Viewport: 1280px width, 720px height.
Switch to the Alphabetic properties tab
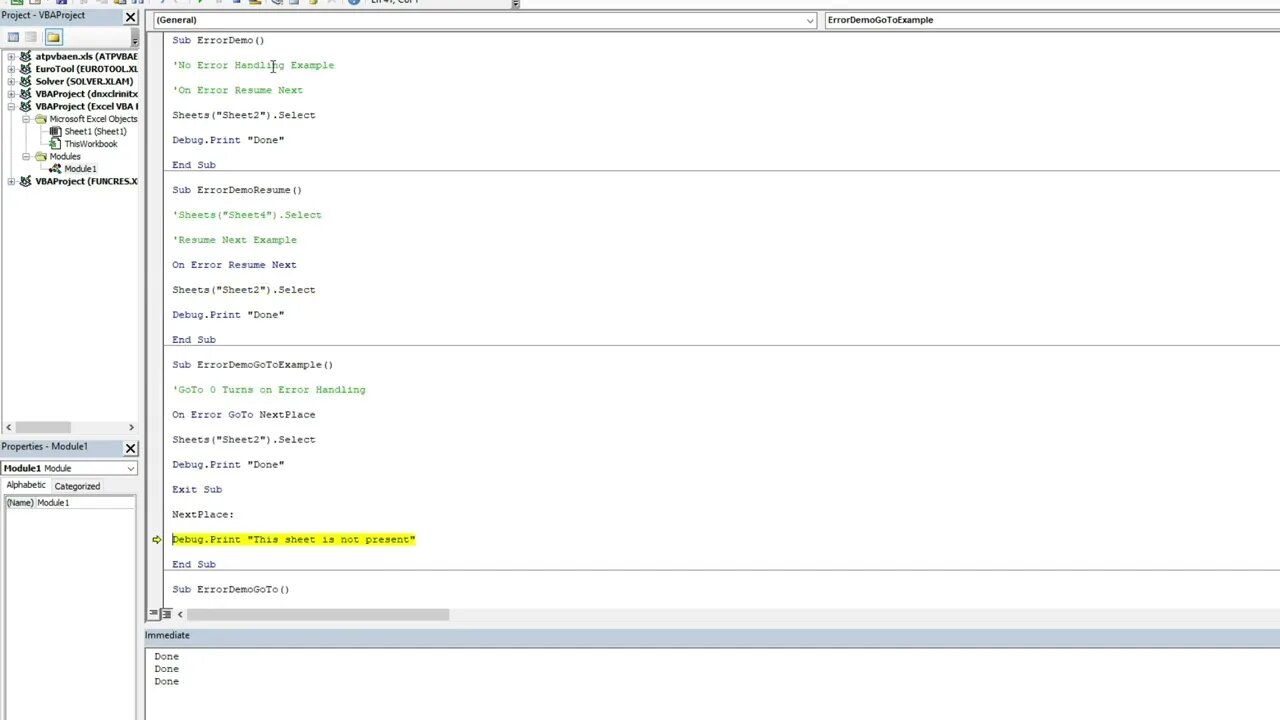(x=26, y=485)
